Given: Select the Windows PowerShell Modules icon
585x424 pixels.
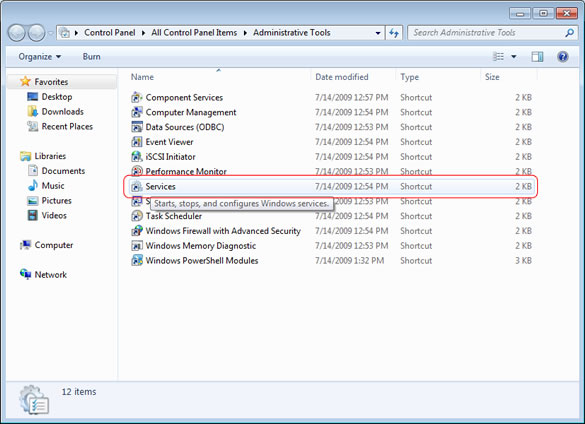Looking at the screenshot, I should 137,261.
